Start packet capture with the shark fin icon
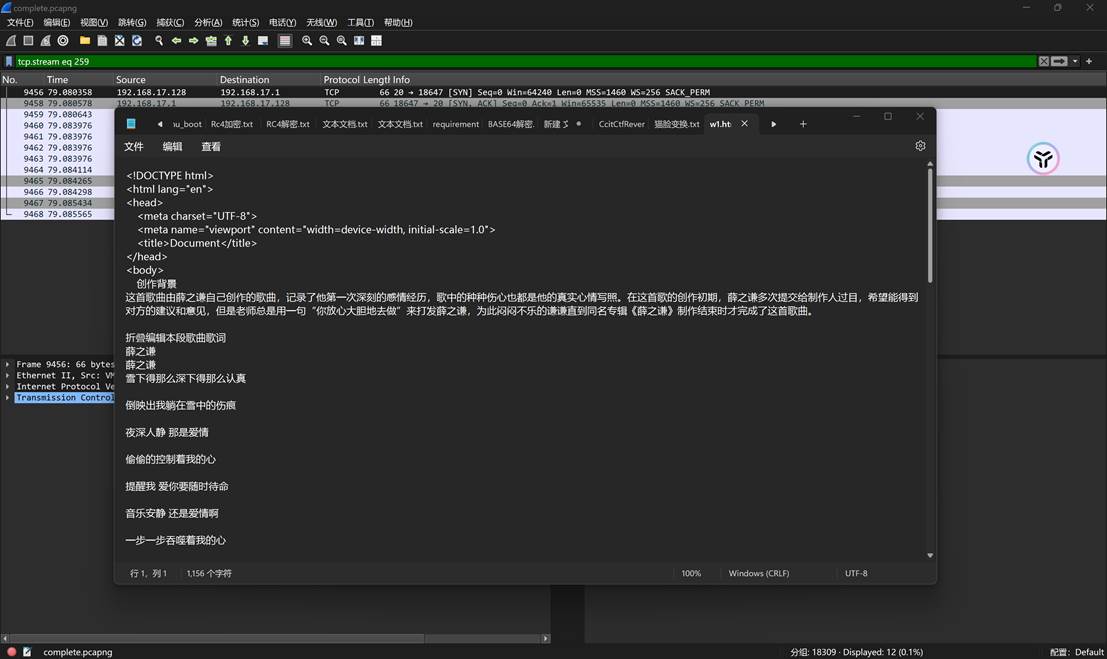Viewport: 1107px width, 659px height. pyautogui.click(x=11, y=41)
